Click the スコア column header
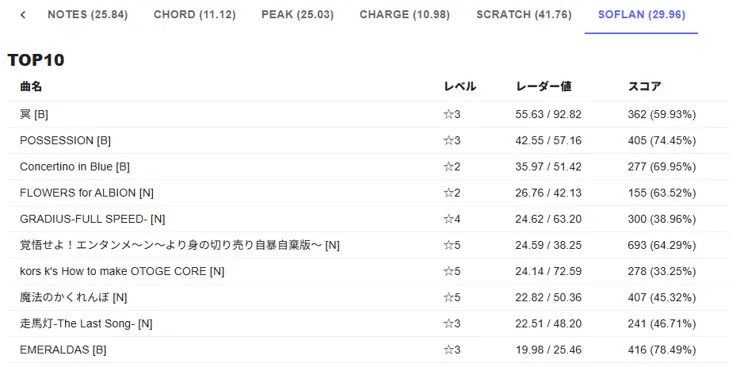The width and height of the screenshot is (740, 367). pyautogui.click(x=644, y=87)
